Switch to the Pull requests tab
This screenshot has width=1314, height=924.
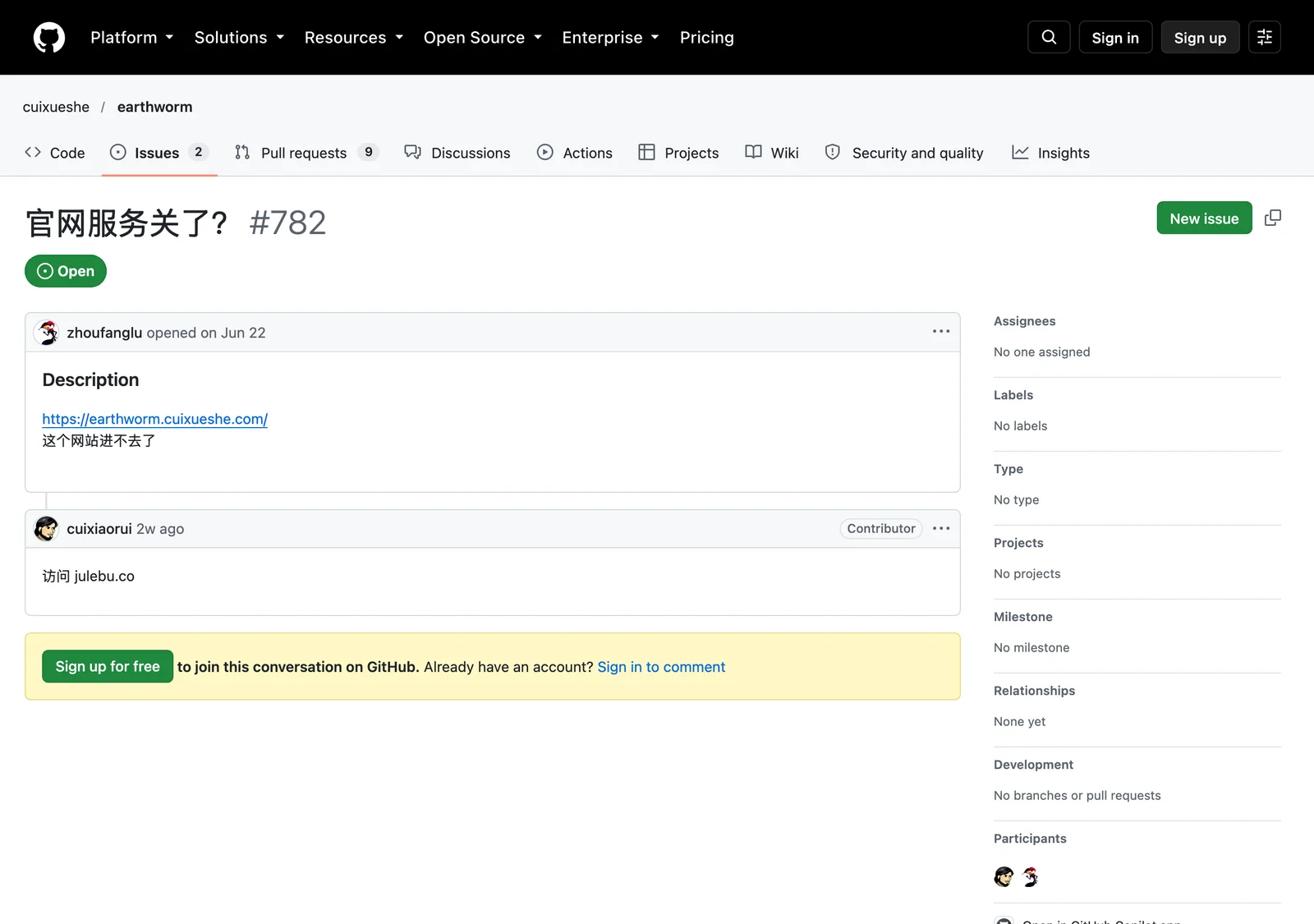pyautogui.click(x=306, y=153)
